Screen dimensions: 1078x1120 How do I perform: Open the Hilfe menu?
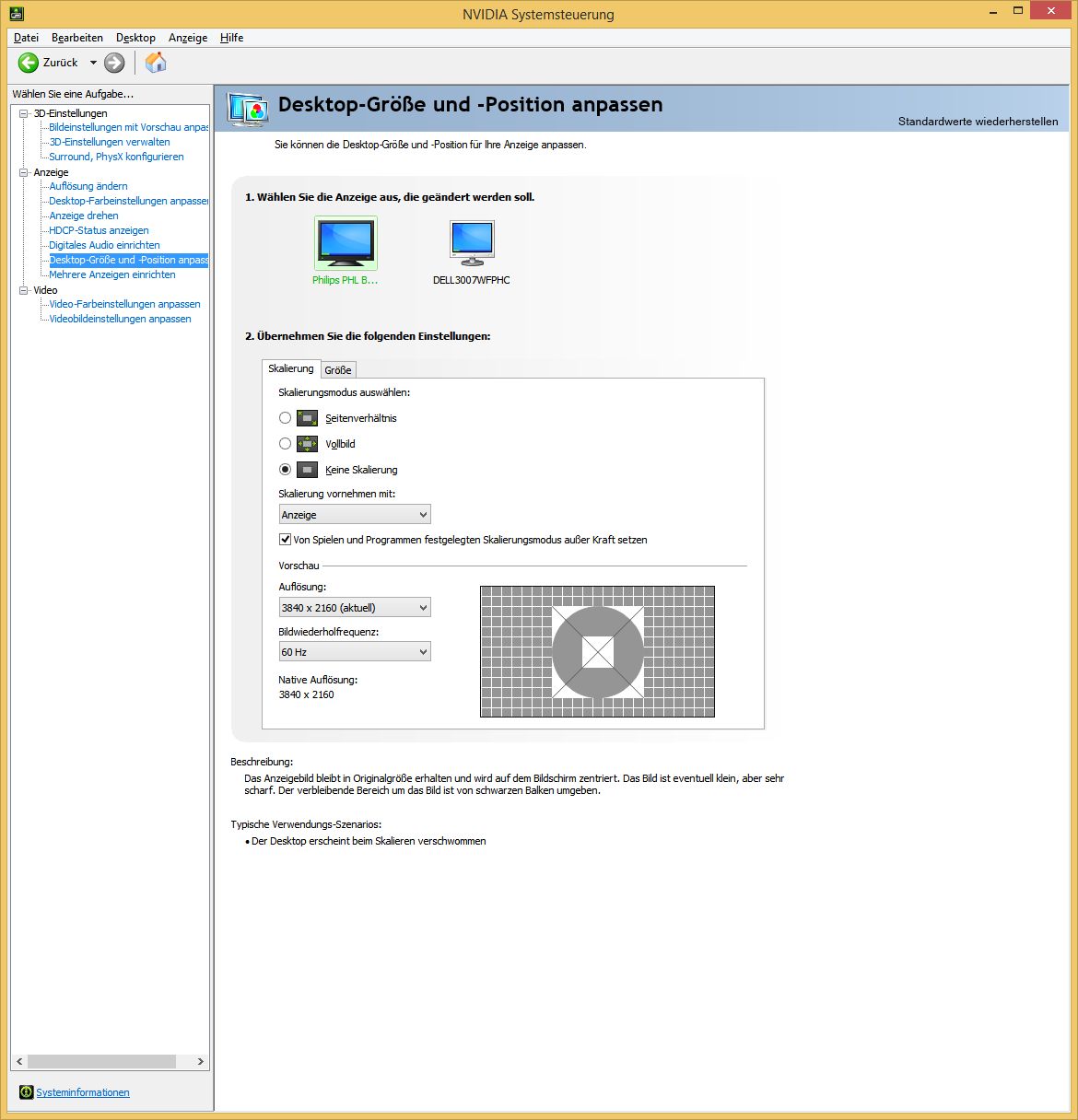(x=232, y=38)
